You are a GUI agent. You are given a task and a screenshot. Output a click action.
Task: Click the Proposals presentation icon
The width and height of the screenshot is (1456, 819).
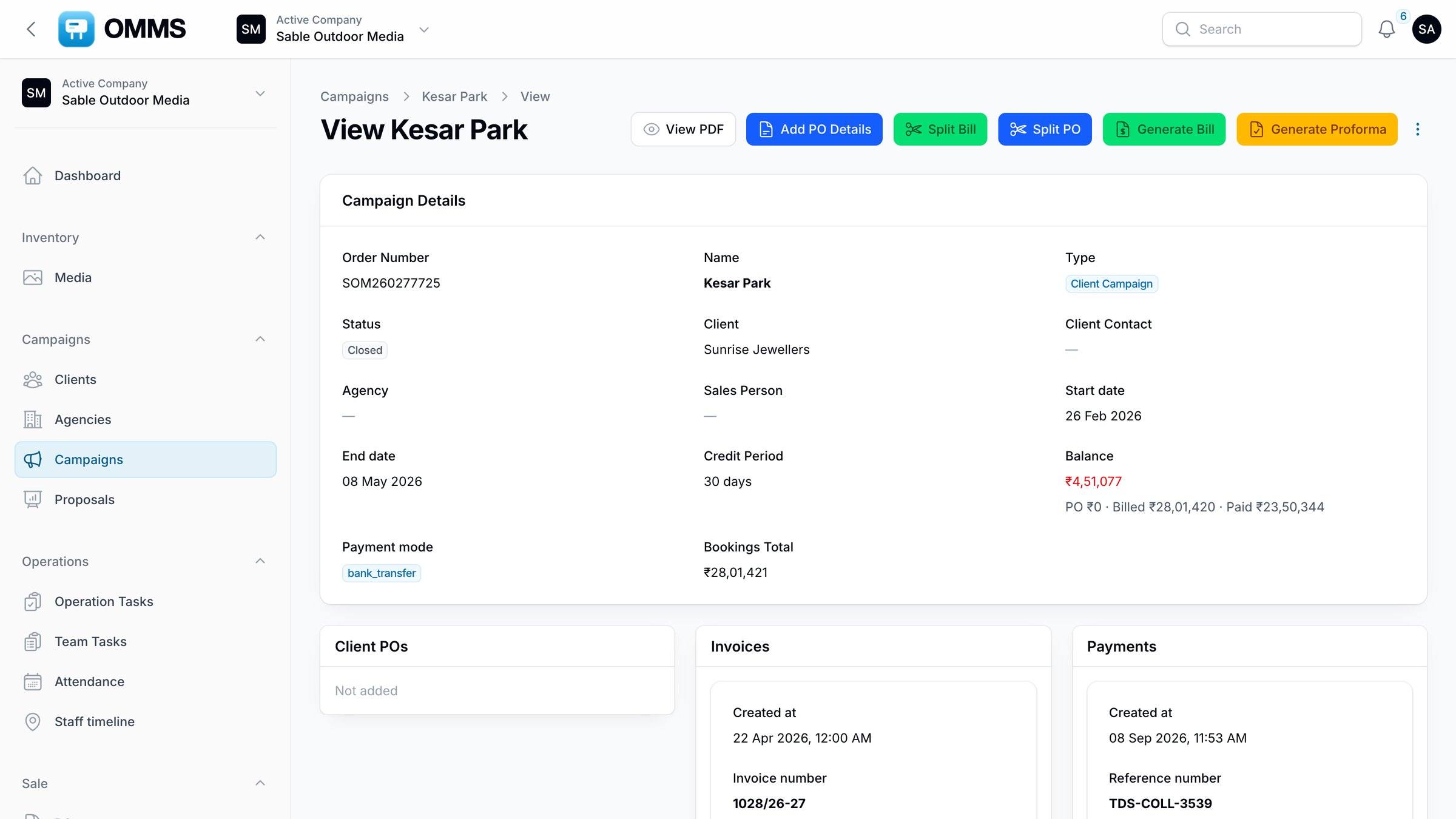(33, 499)
